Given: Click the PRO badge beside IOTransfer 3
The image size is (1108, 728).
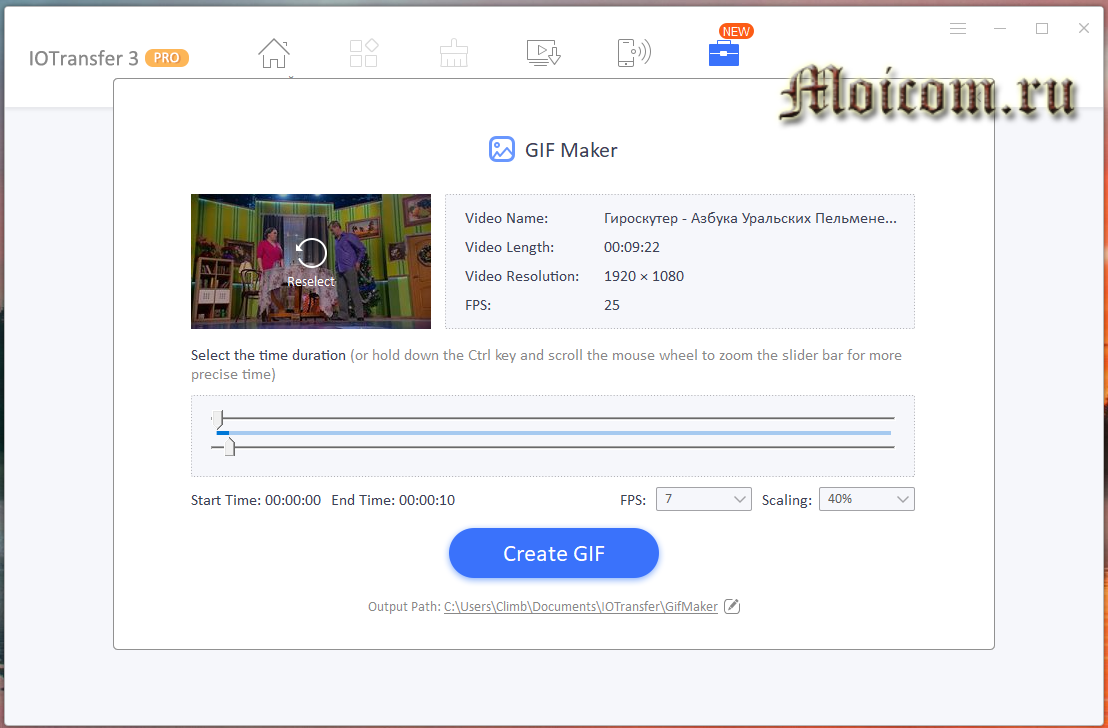Looking at the screenshot, I should 167,58.
